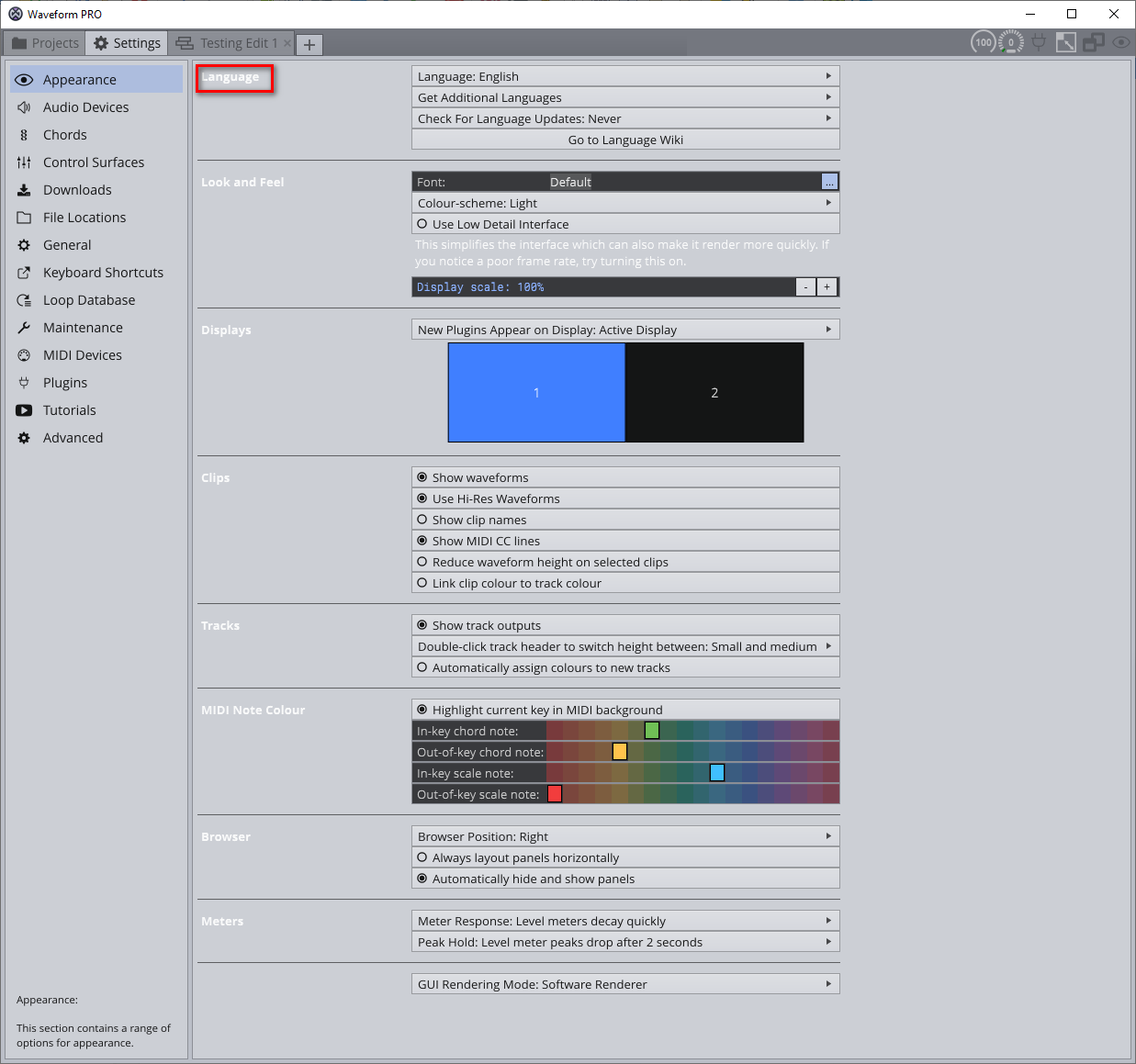Click the Audio Devices speaker icon
The width and height of the screenshot is (1136, 1064).
24,107
